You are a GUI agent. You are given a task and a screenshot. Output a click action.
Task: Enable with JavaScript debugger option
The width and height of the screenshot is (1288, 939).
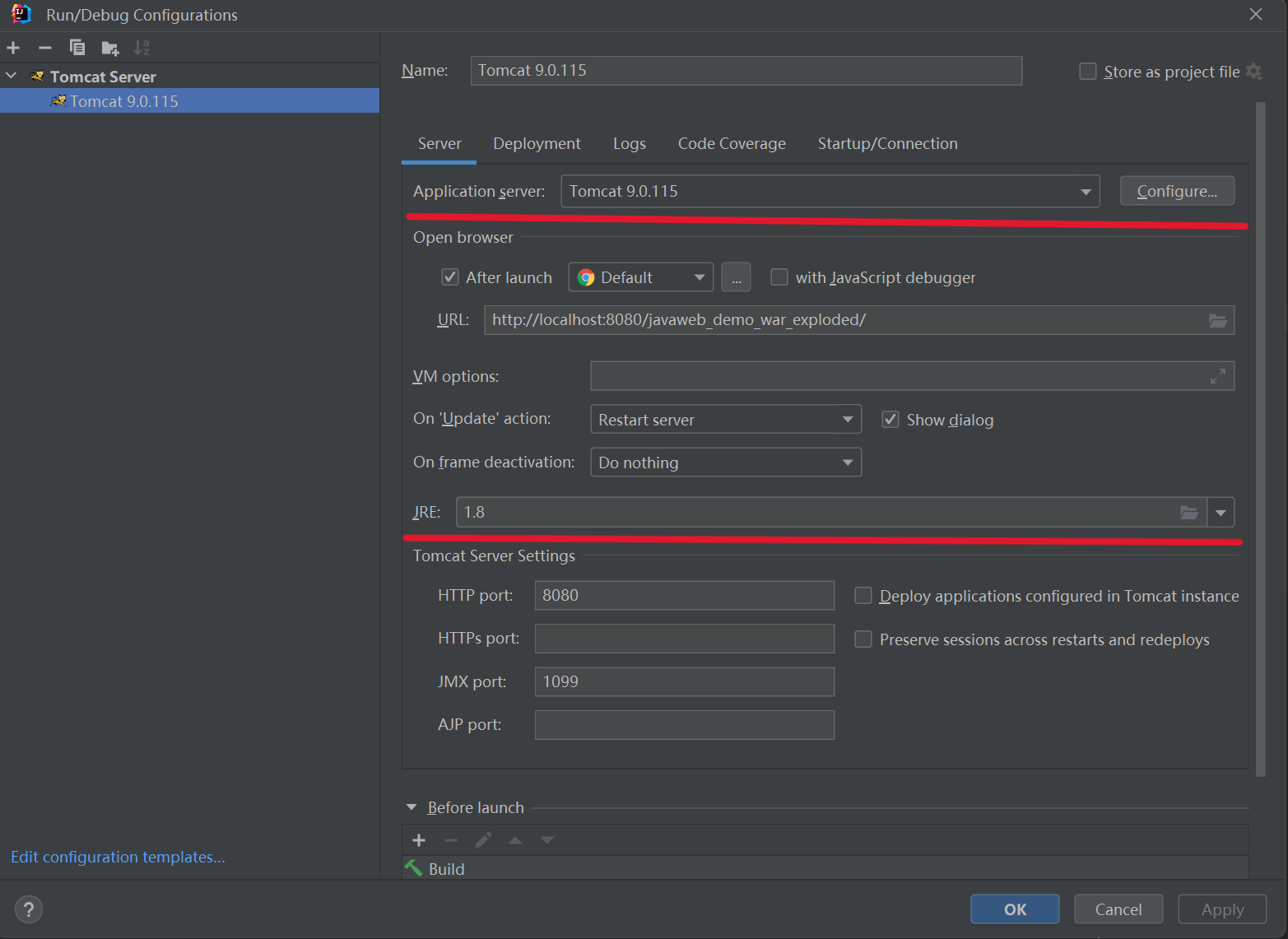click(x=779, y=277)
